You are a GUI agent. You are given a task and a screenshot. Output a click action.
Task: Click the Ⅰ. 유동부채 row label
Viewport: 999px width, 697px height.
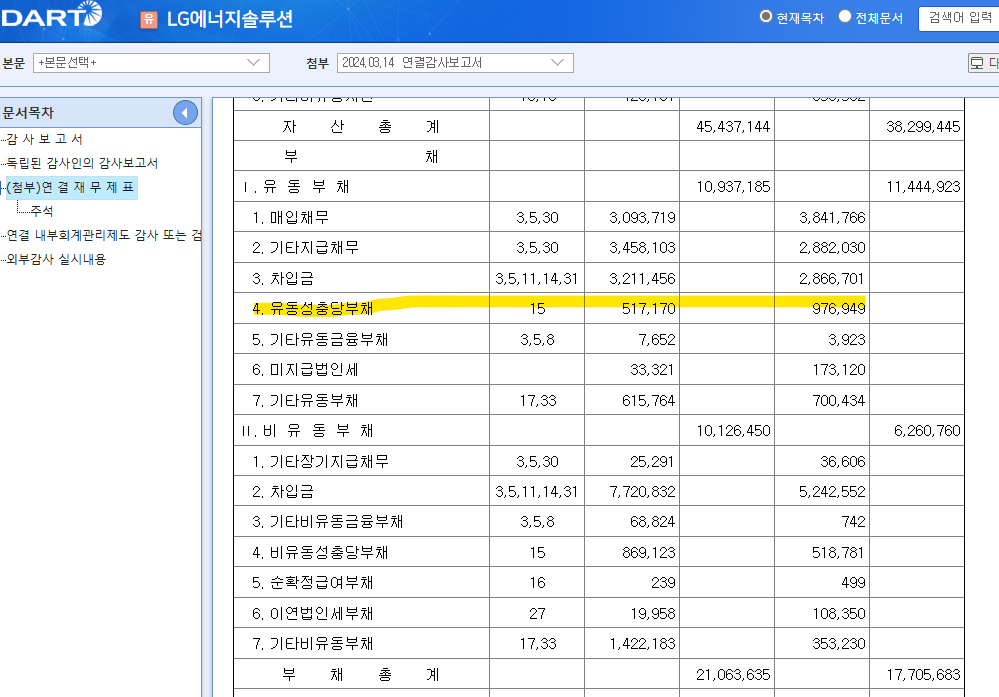[x=296, y=187]
